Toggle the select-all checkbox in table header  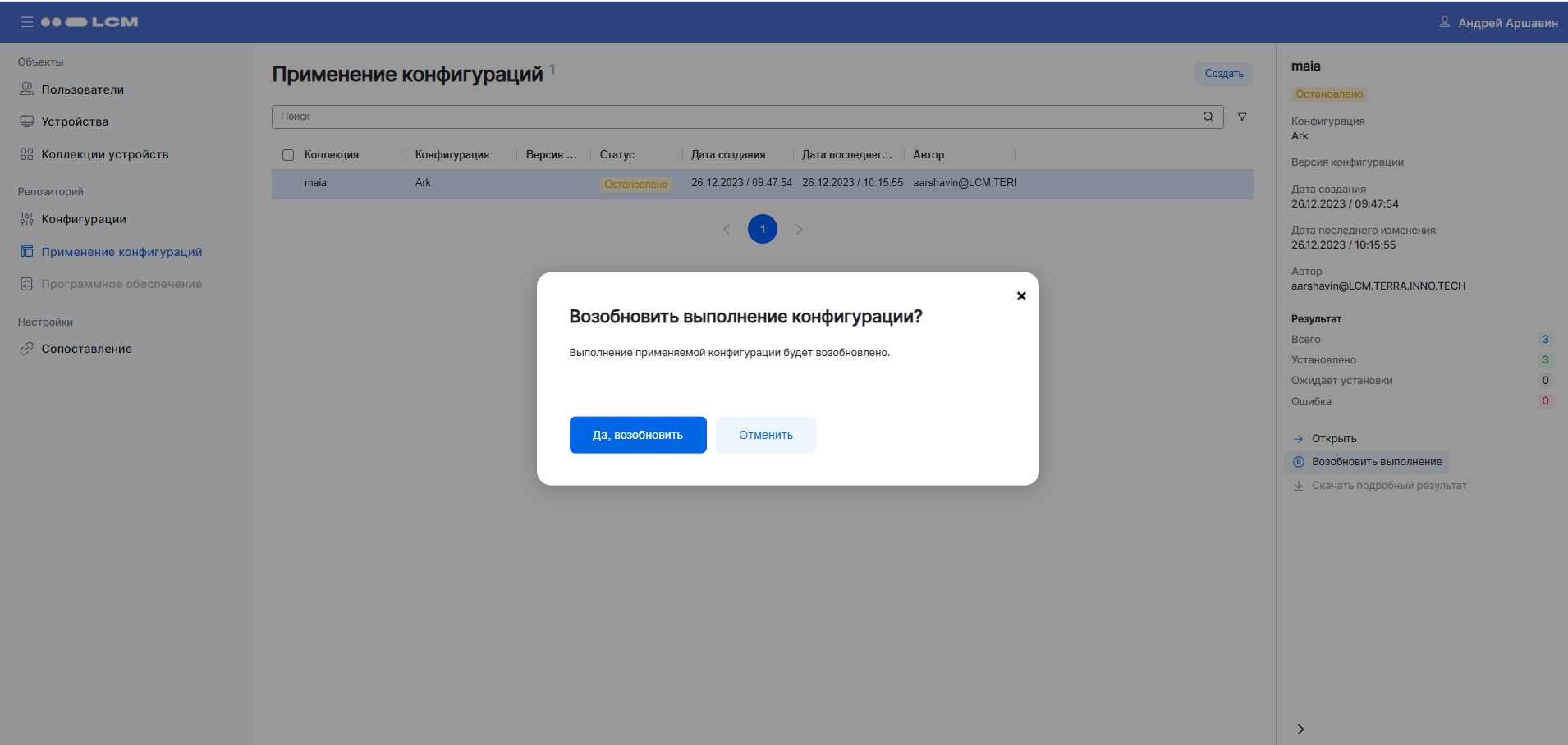[x=288, y=155]
